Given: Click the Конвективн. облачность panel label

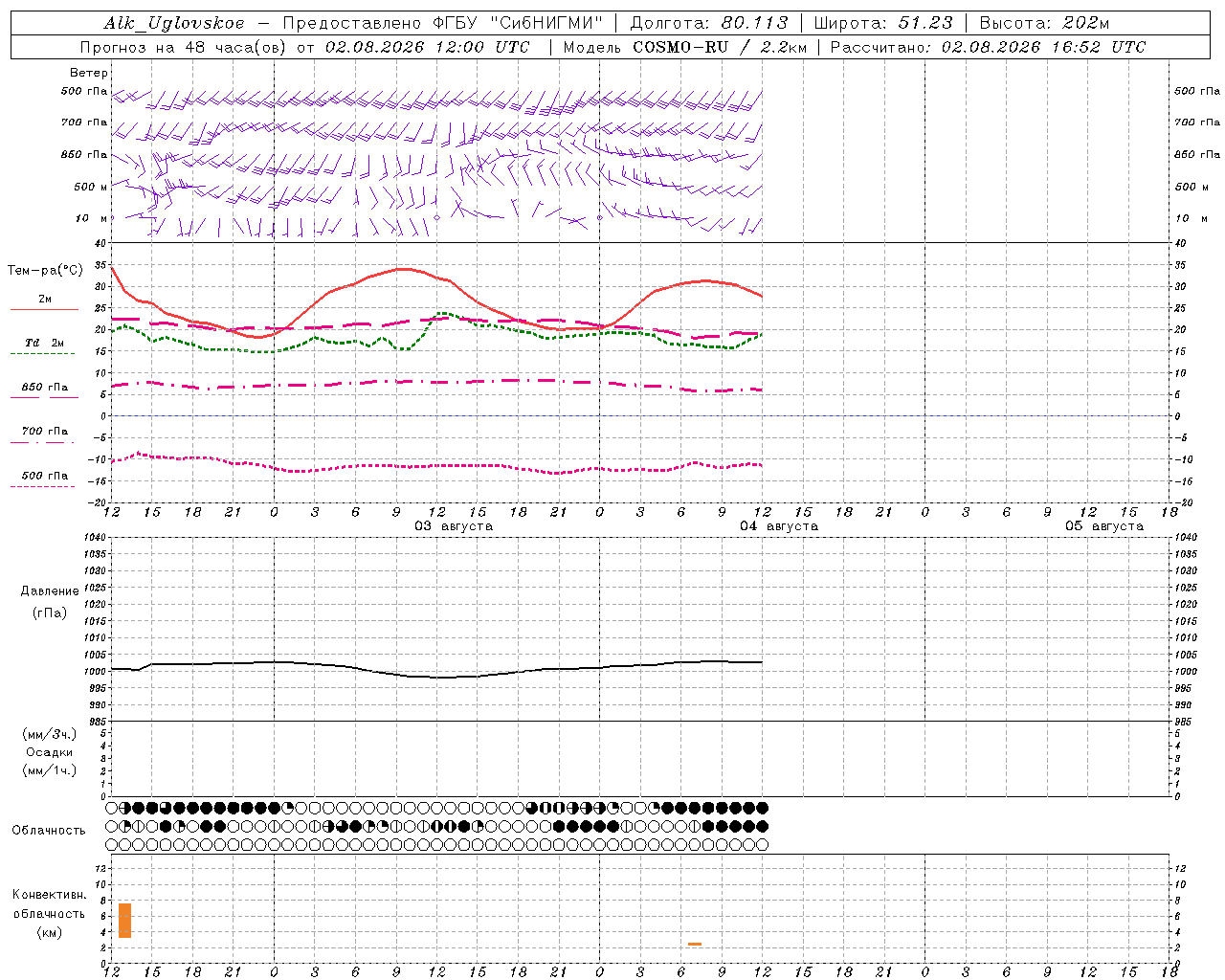Looking at the screenshot, I should point(50,913).
